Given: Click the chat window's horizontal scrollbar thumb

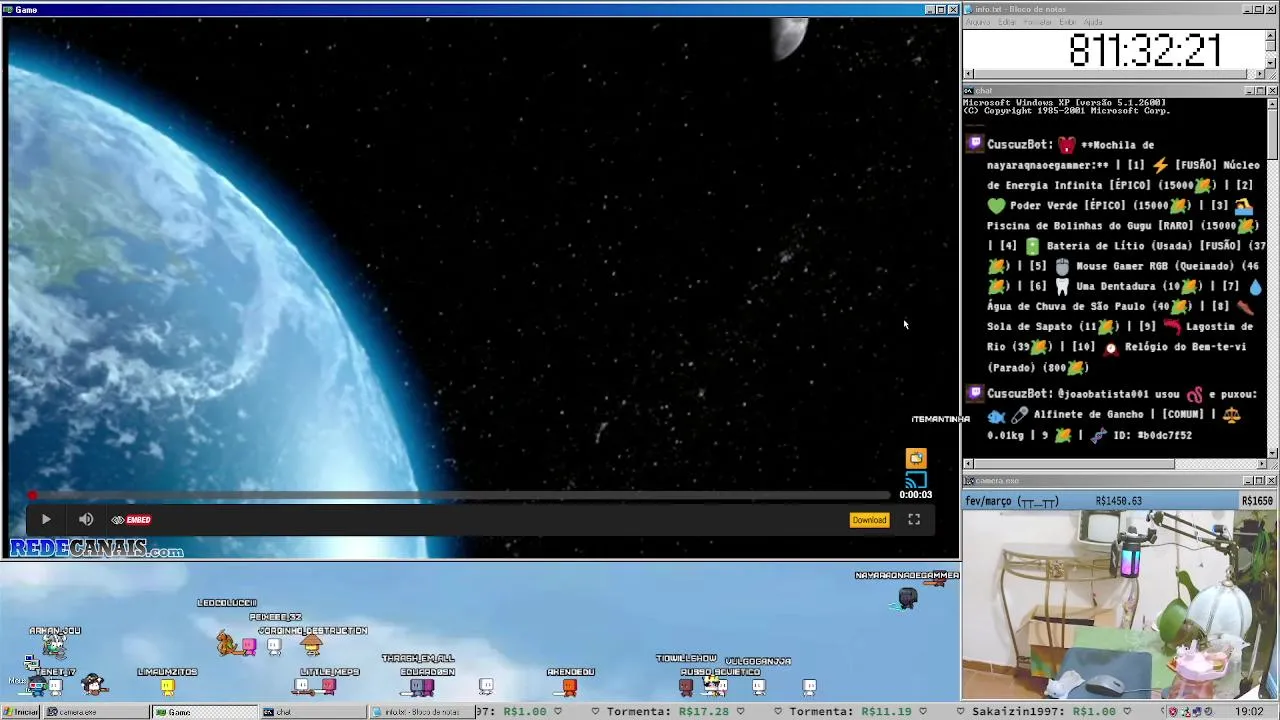Looking at the screenshot, I should (x=1073, y=464).
